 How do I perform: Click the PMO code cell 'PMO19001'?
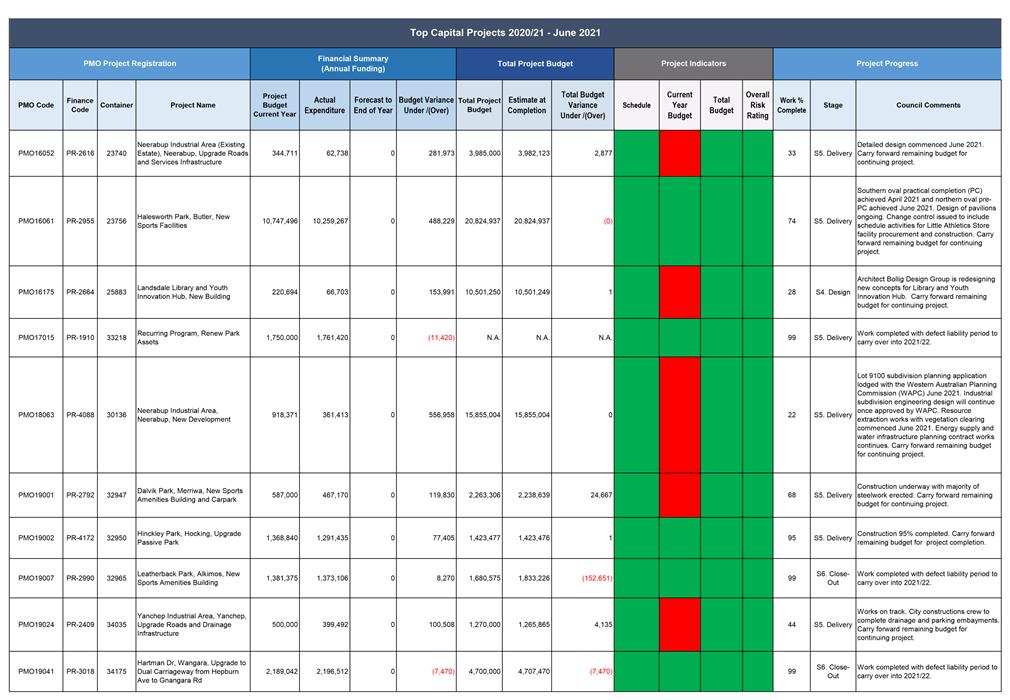click(x=36, y=495)
